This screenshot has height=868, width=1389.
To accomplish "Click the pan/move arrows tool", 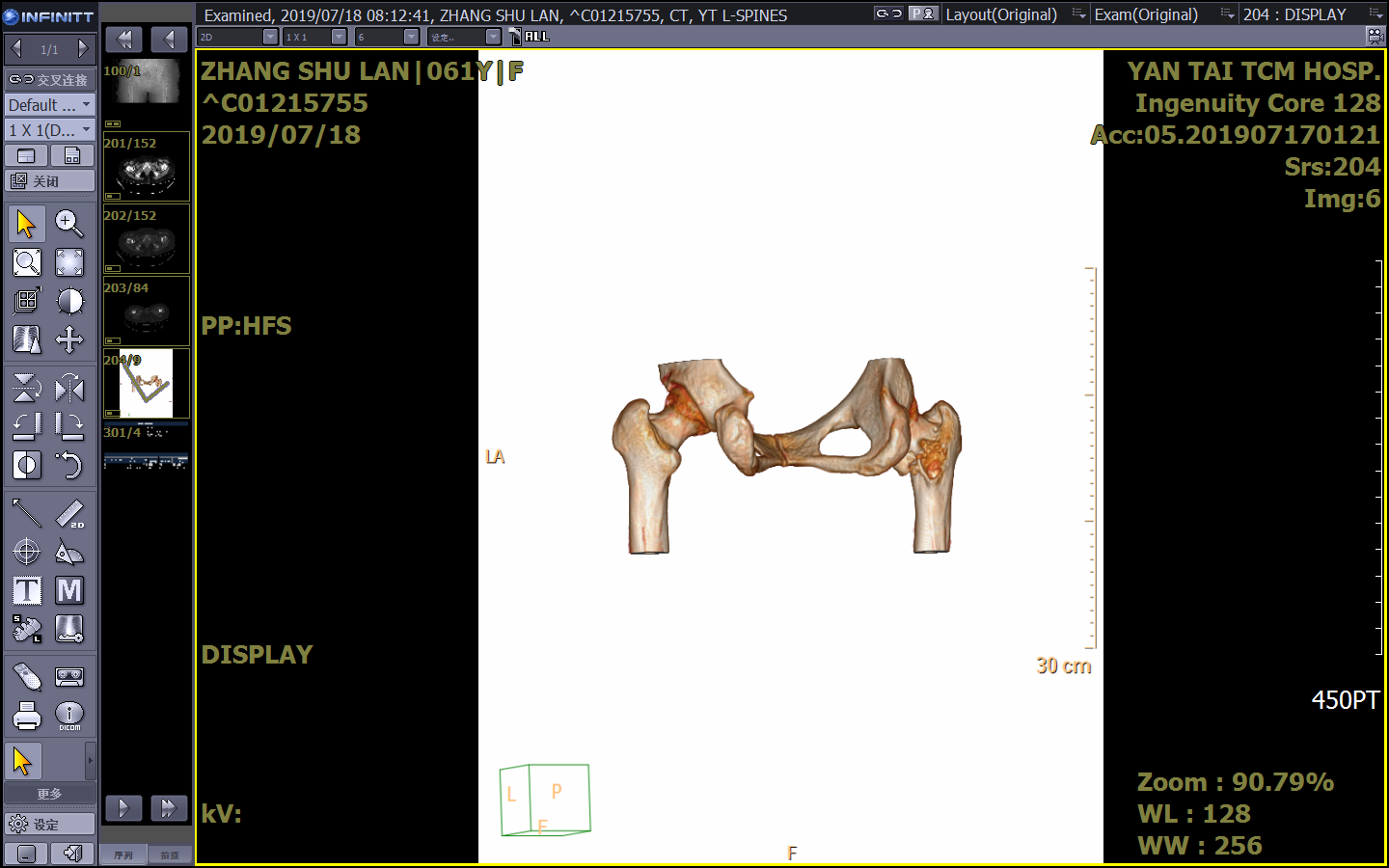I will tap(68, 339).
